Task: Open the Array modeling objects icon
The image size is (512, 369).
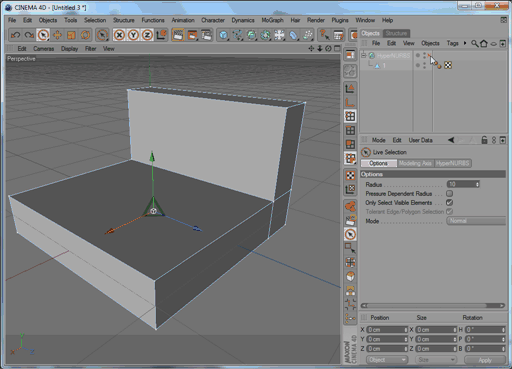Action: tap(265, 35)
